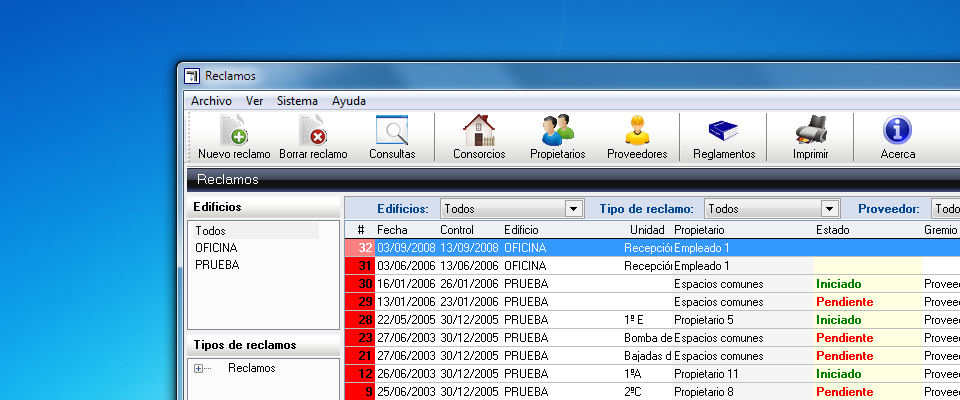The image size is (960, 400).
Task: Open the Edificios filter dropdown
Action: tap(573, 209)
